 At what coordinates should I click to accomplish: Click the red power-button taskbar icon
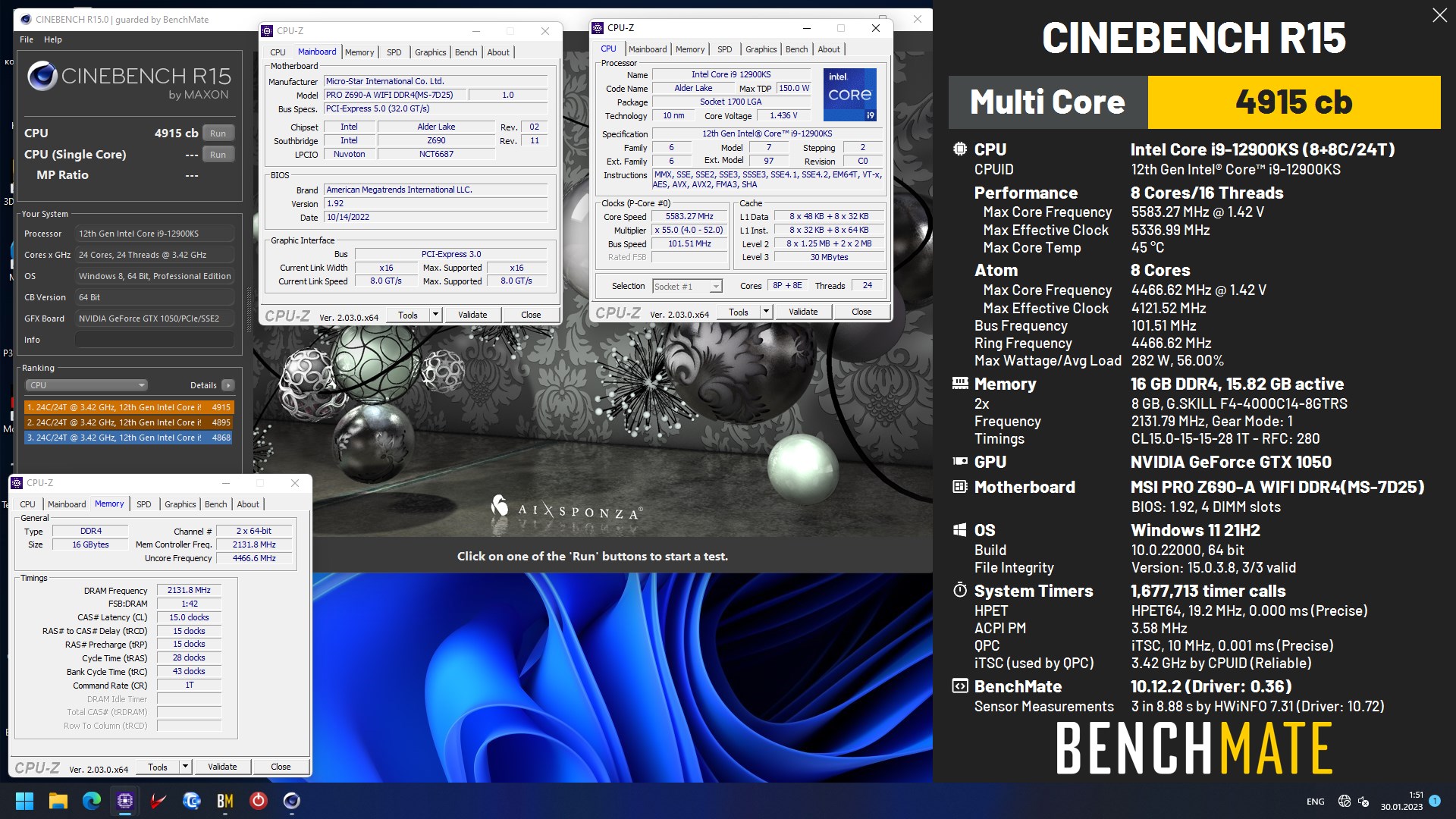coord(259,801)
